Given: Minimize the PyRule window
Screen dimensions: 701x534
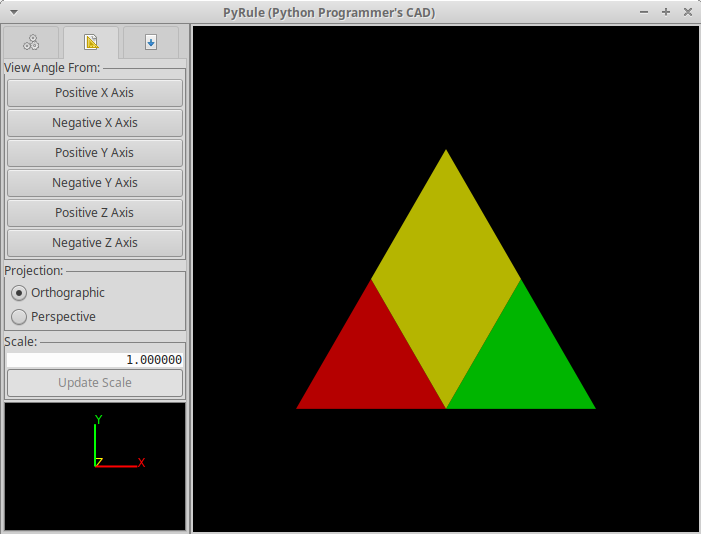Looking at the screenshot, I should pos(644,12).
